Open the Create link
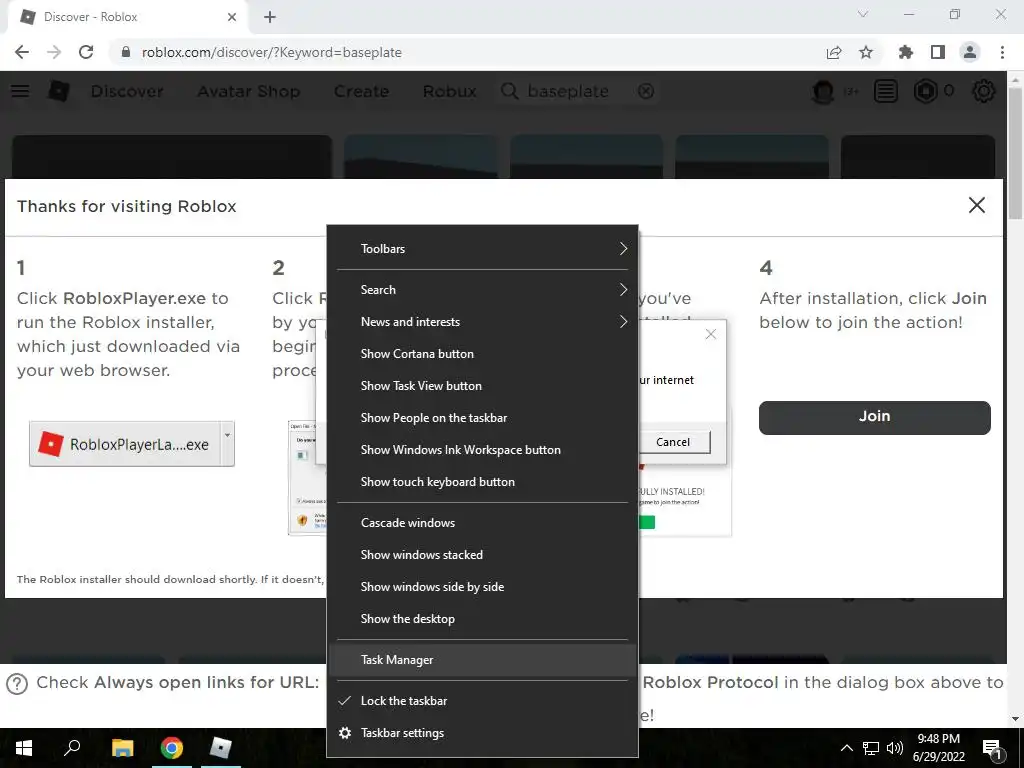1024x768 pixels. pyautogui.click(x=361, y=91)
